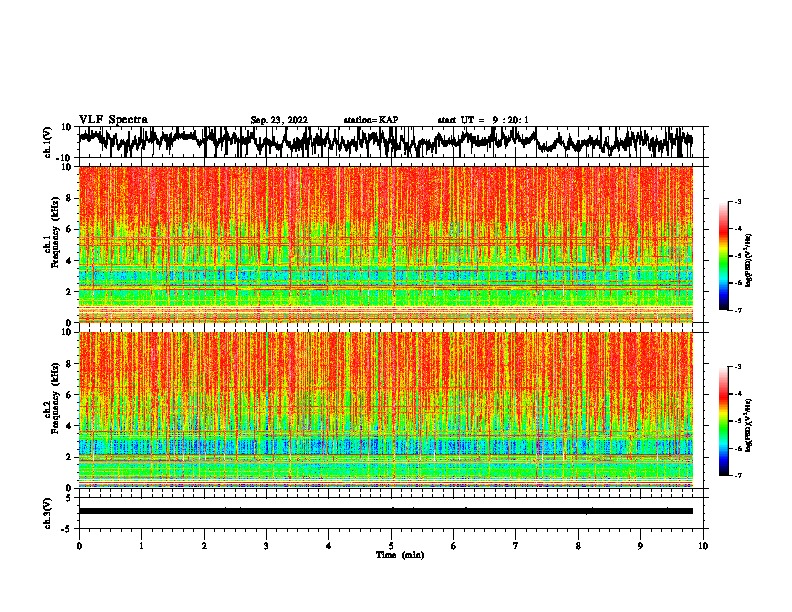The image size is (792, 612).
Task: Click the "ch.1(V)" waveform axis label
Action: [x=48, y=142]
